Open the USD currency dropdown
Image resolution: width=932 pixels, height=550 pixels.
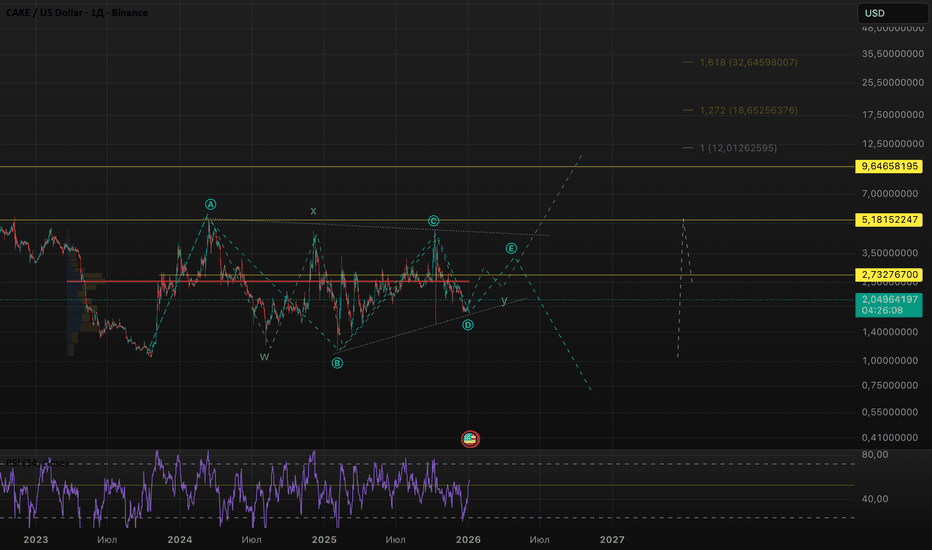pos(891,14)
